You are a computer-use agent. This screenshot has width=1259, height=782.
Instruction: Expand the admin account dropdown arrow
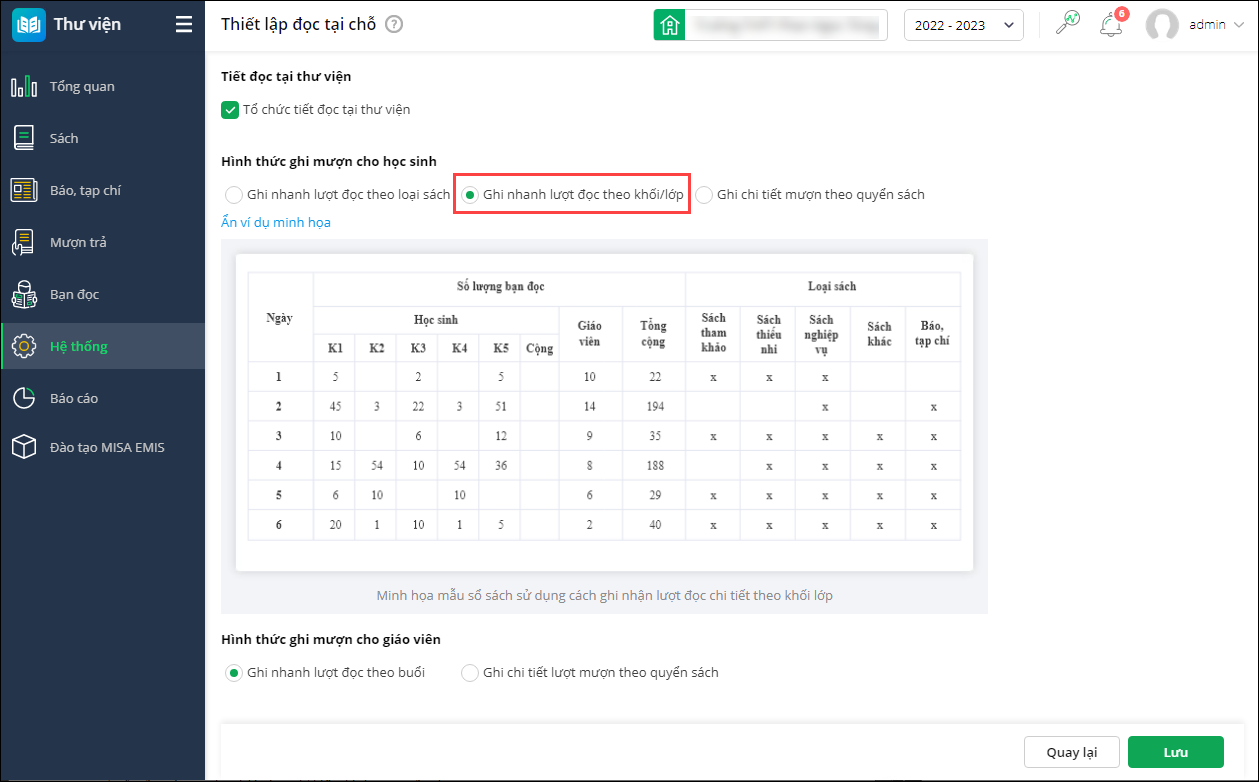coord(1239,25)
